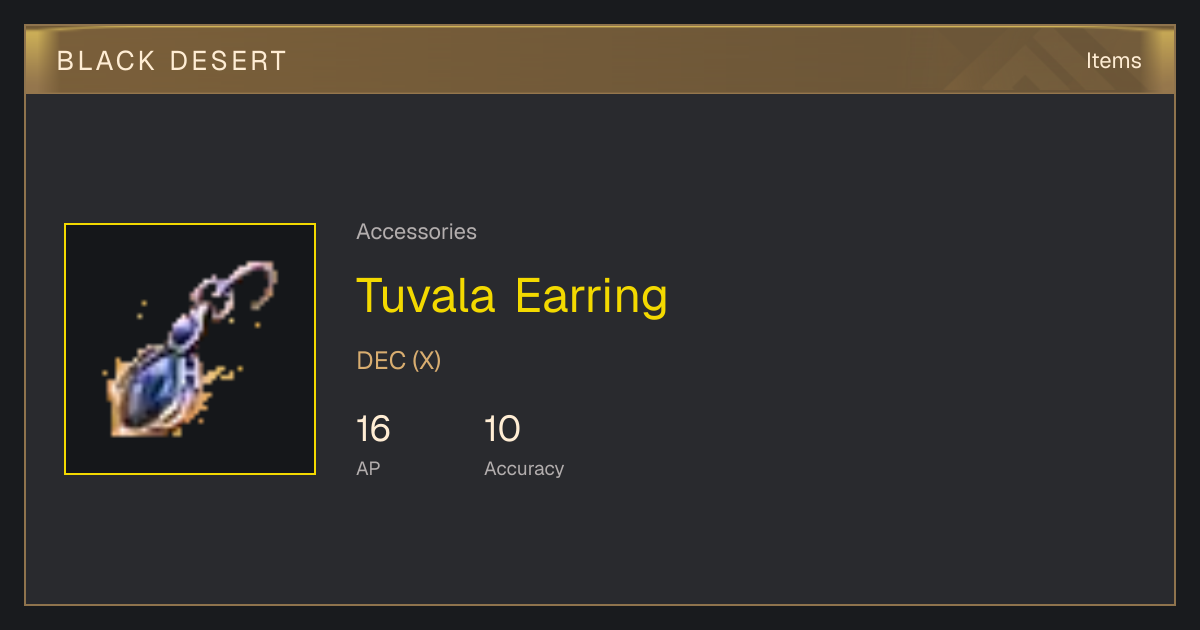Click the golden header banner bar

tap(600, 60)
